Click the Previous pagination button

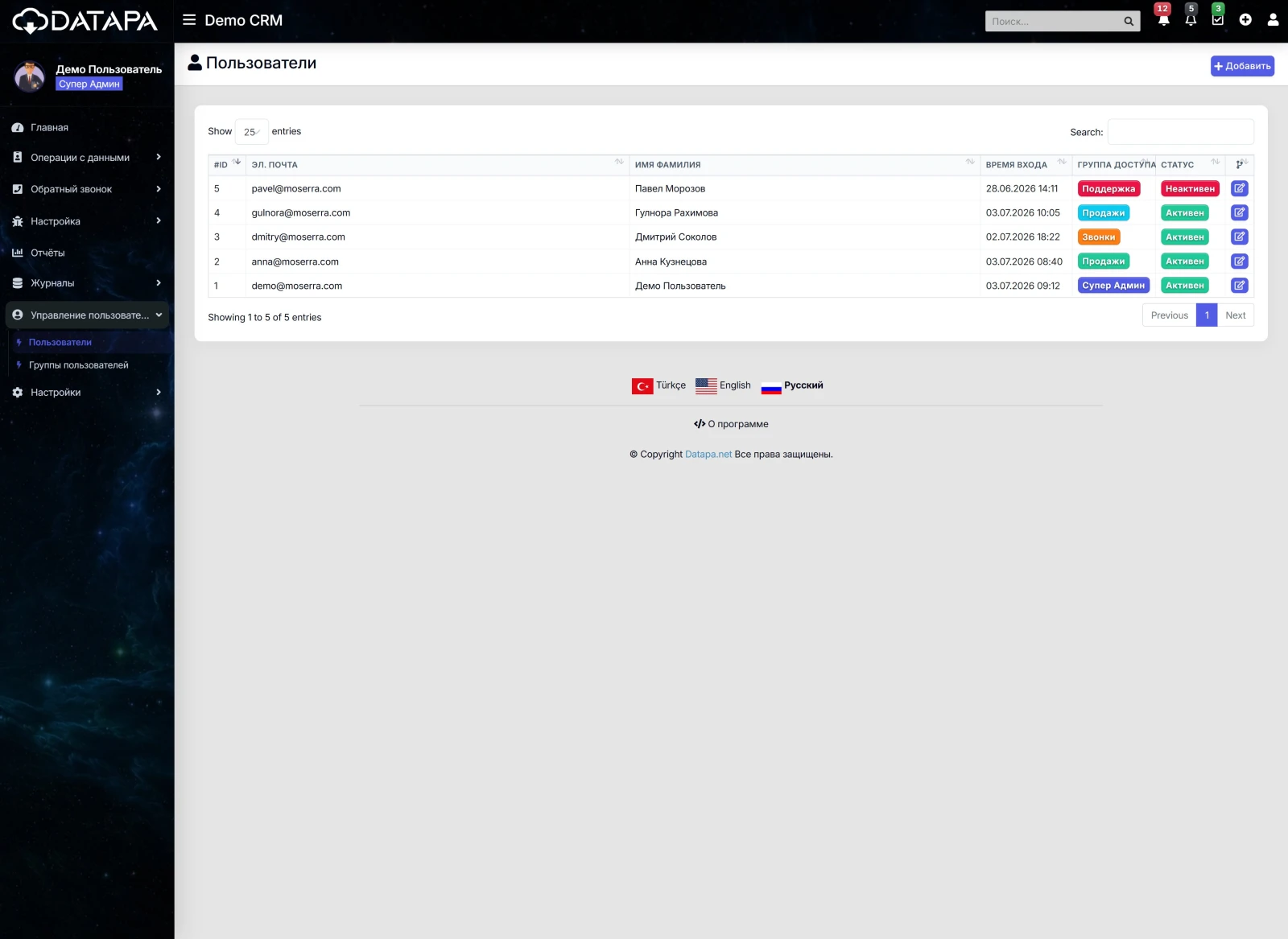[1169, 315]
